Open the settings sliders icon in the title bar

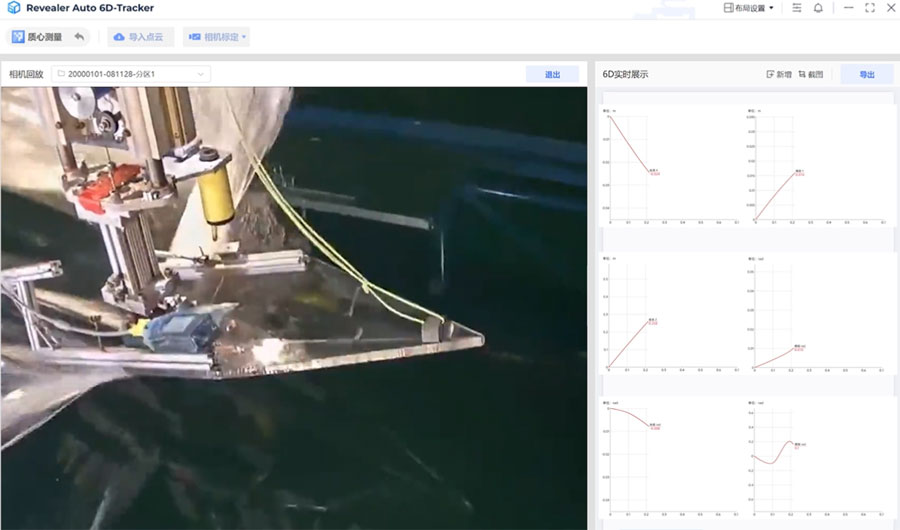coord(797,8)
